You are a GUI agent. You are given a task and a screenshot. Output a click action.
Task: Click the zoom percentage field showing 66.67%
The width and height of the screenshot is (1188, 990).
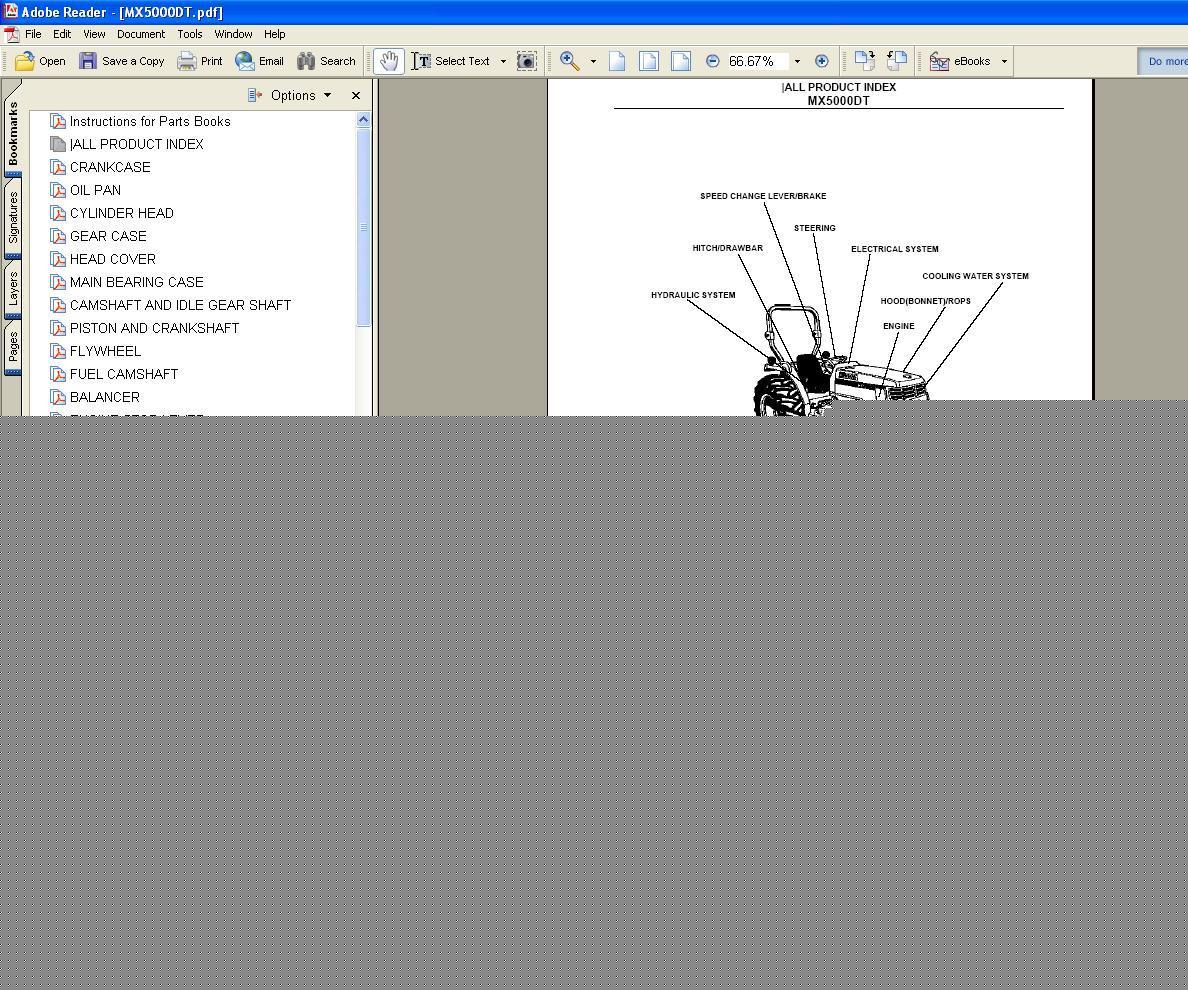(x=758, y=61)
